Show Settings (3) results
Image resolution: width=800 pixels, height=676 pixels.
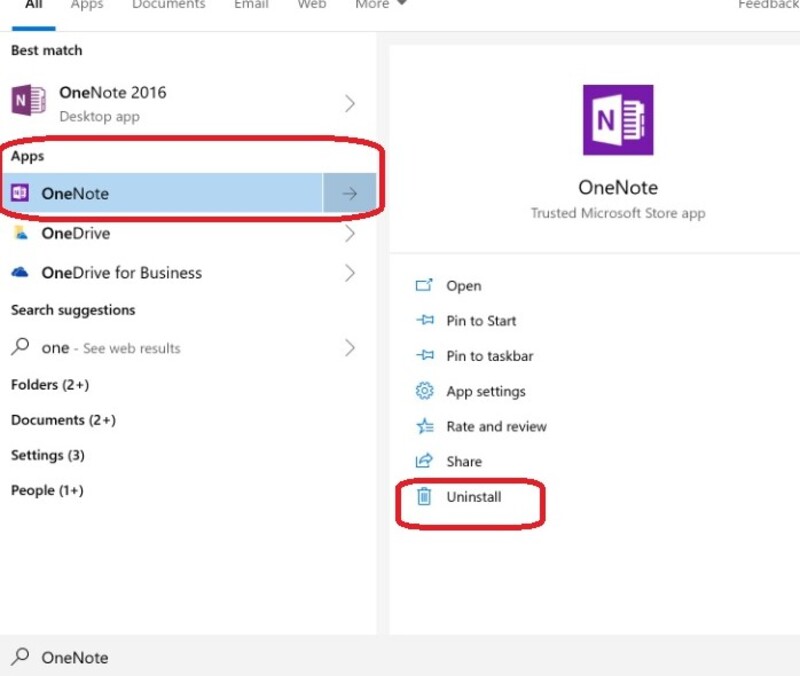click(47, 455)
